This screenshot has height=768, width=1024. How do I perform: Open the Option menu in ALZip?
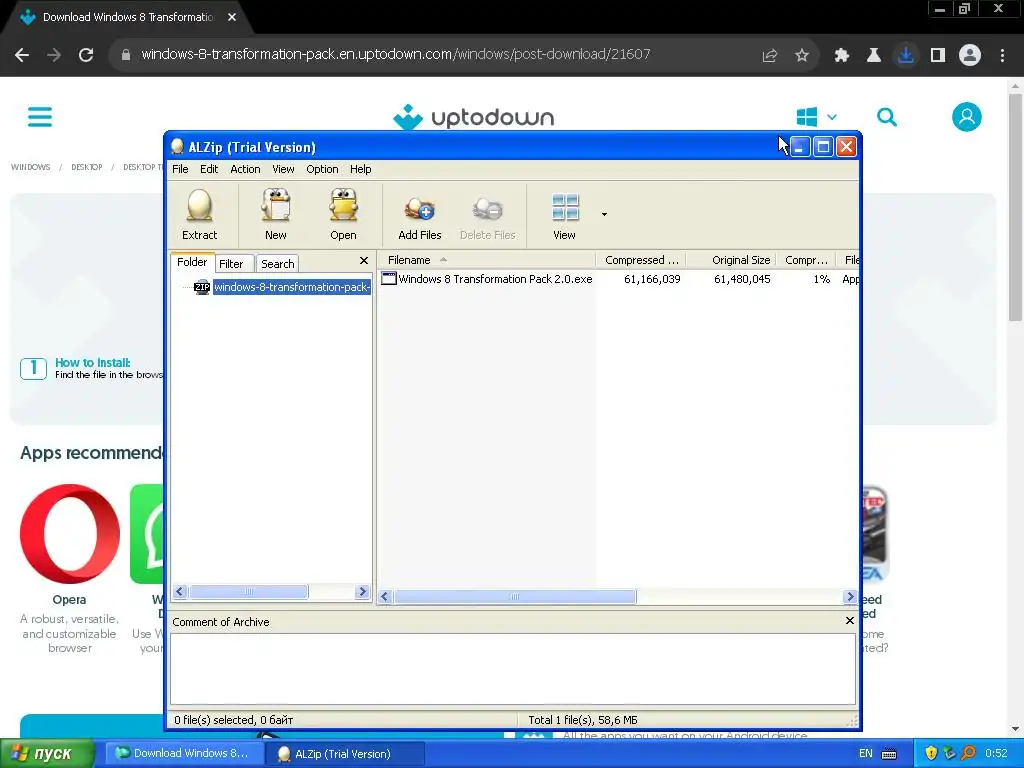322,169
